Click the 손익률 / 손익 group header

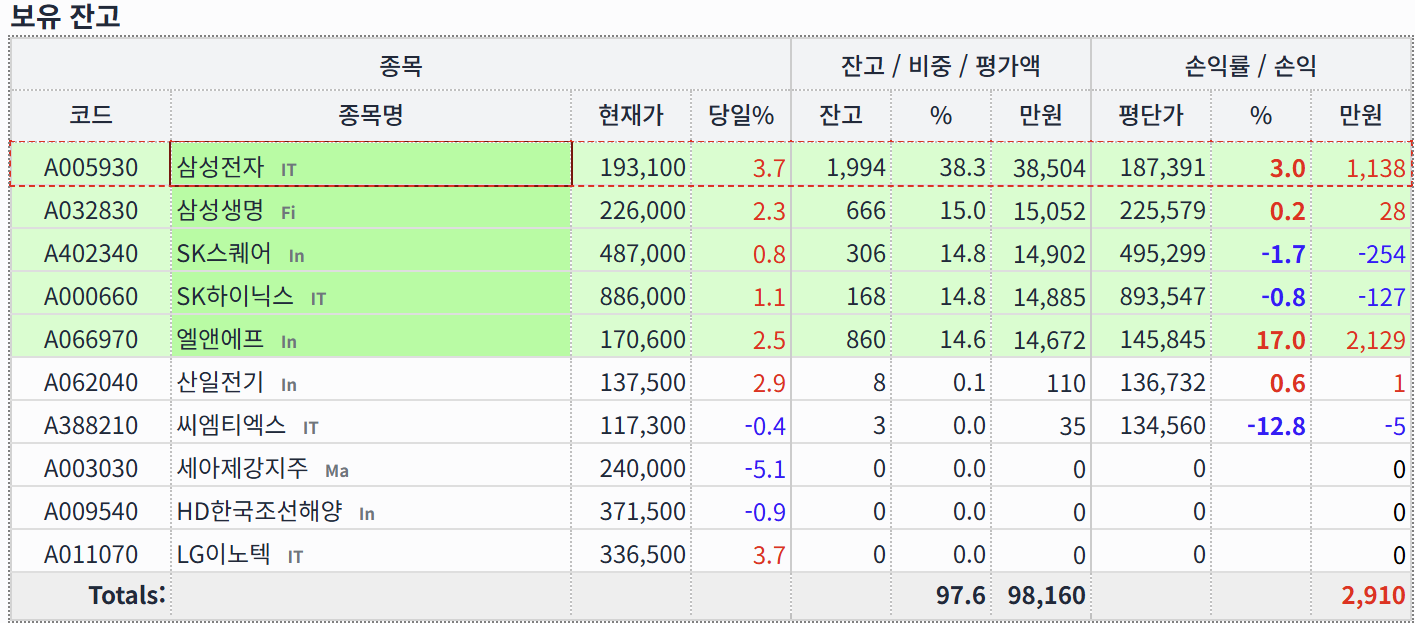1250,66
